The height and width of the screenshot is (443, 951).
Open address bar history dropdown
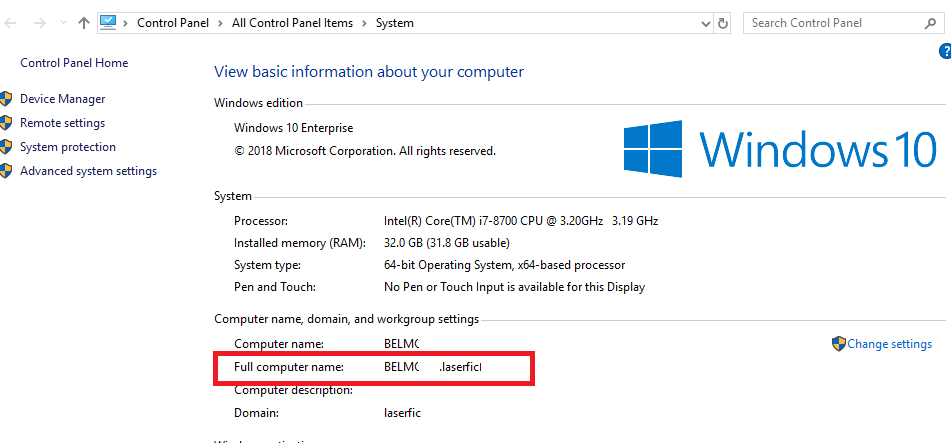706,24
